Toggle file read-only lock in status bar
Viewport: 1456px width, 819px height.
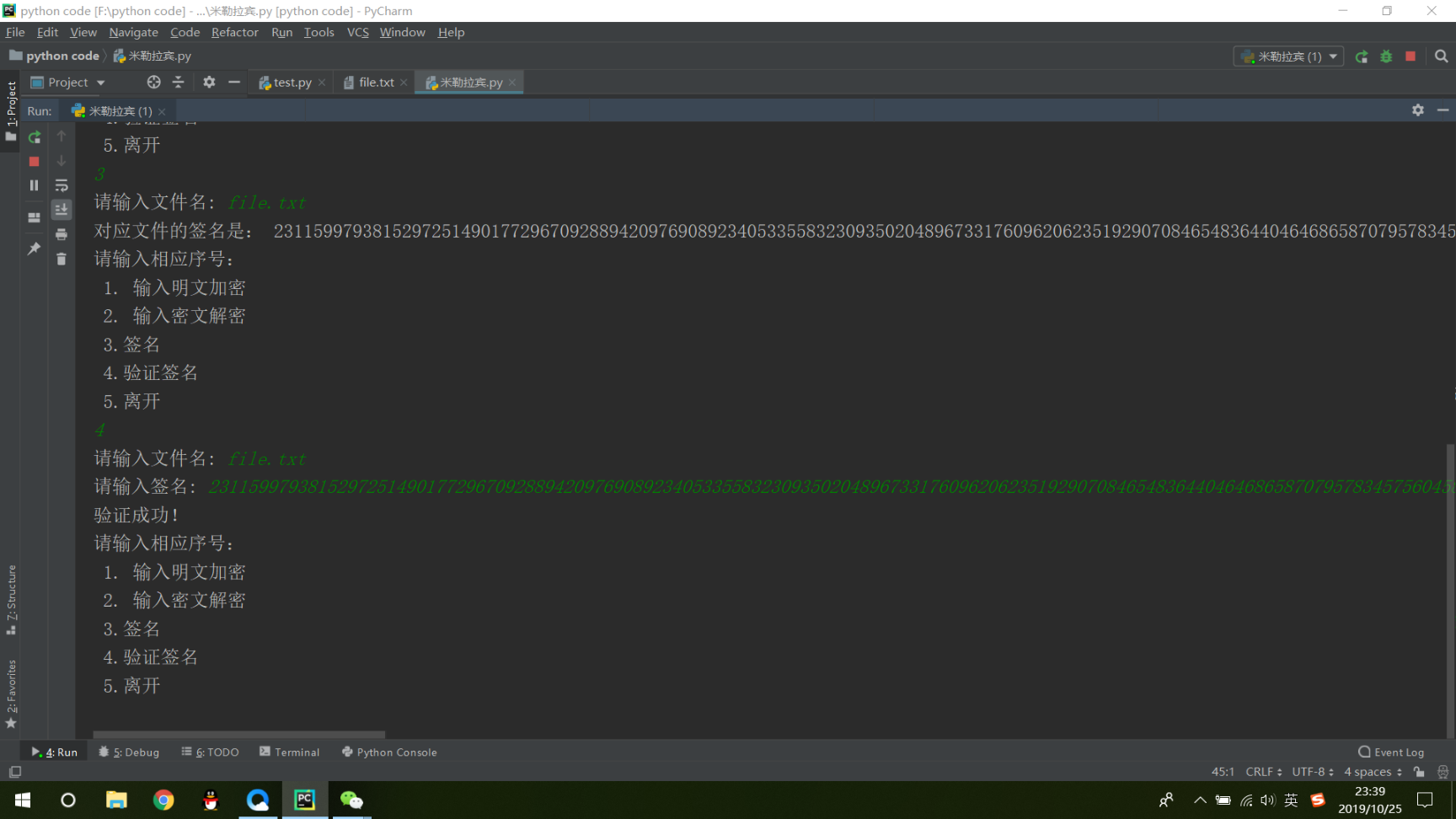[1419, 772]
